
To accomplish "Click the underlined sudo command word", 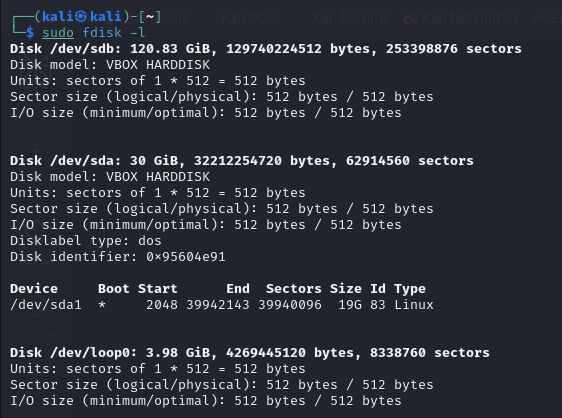I will [58, 33].
